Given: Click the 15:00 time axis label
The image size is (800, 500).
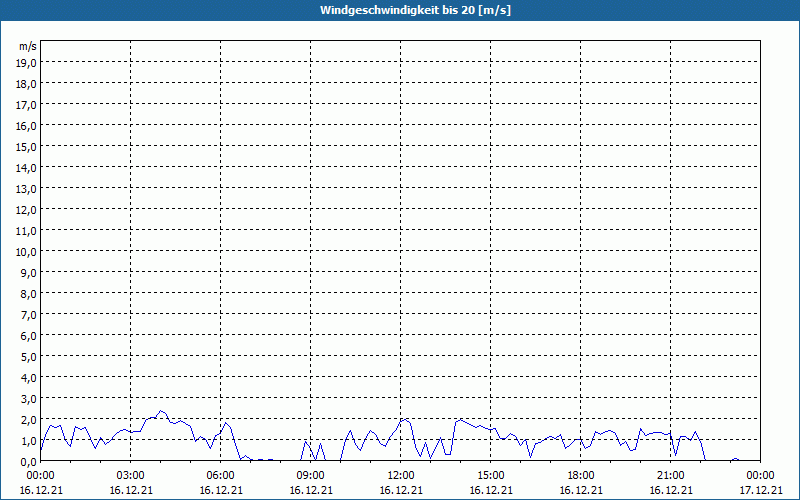Looking at the screenshot, I should click(x=491, y=476).
